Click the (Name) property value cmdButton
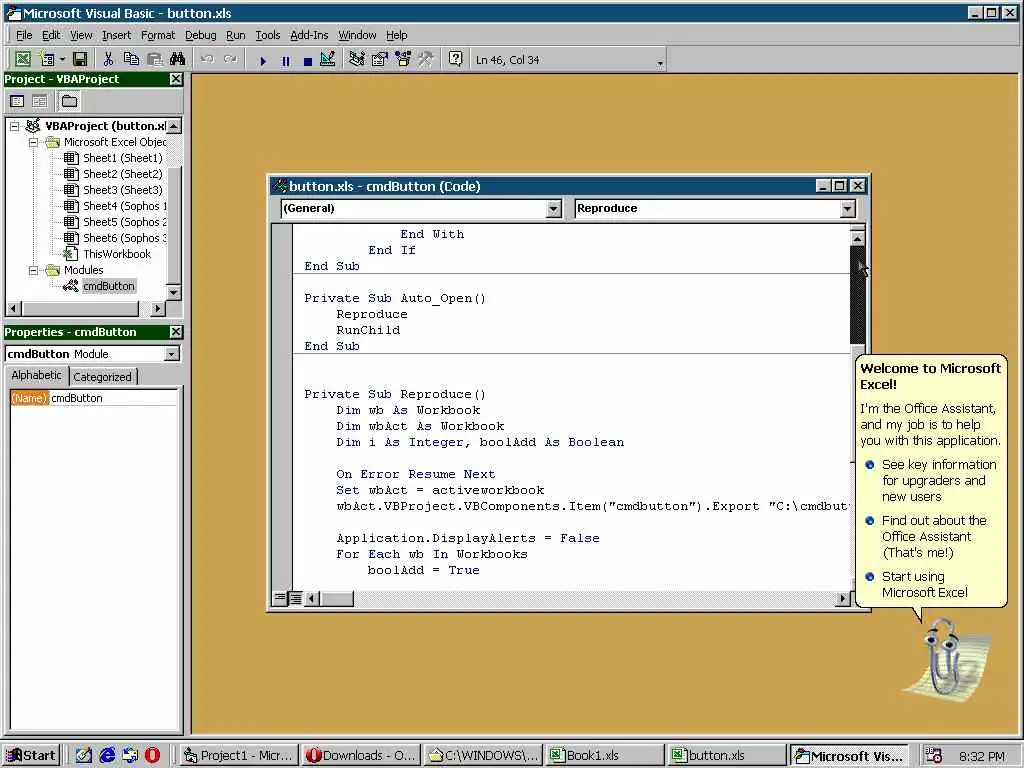This screenshot has height=768, width=1024. click(x=113, y=398)
